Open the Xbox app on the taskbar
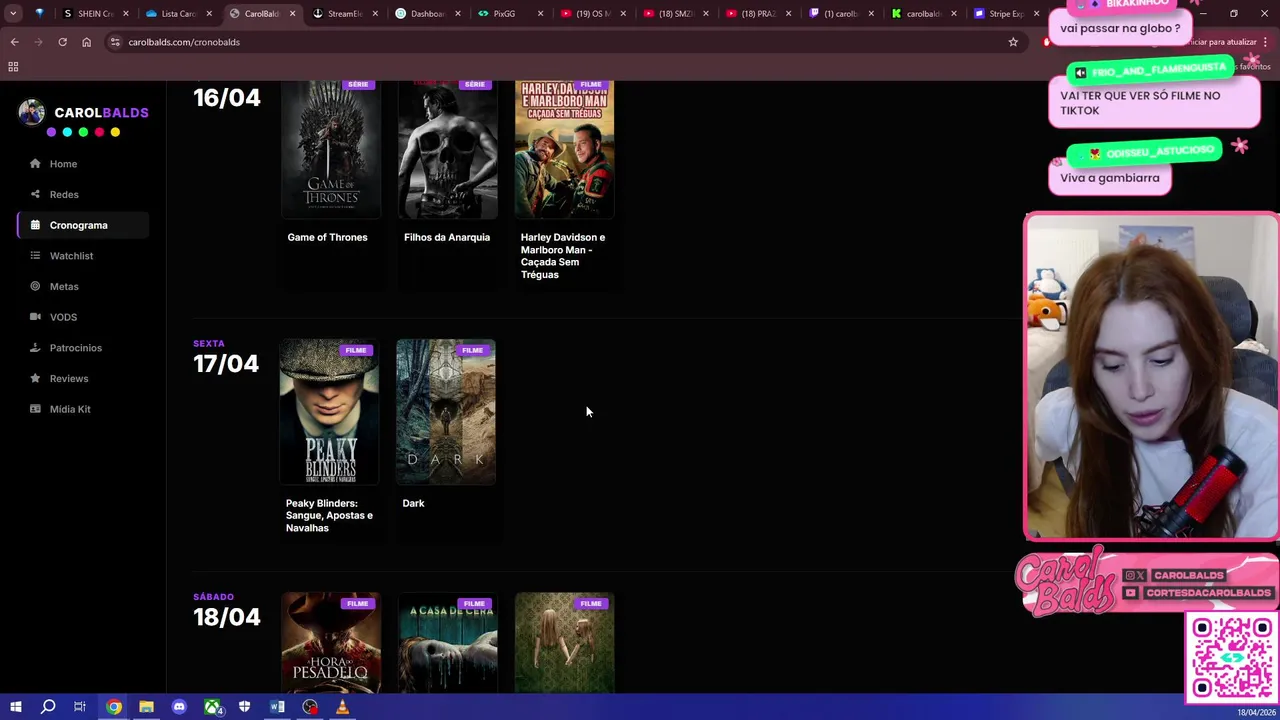The image size is (1280, 720). pyautogui.click(x=212, y=707)
